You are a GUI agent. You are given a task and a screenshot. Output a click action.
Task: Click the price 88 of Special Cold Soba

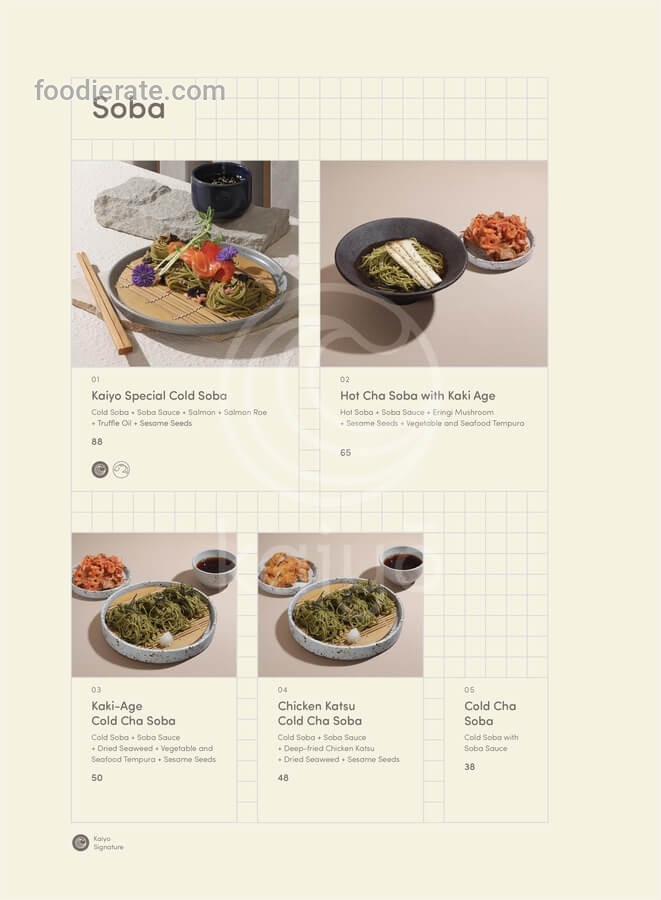97,441
